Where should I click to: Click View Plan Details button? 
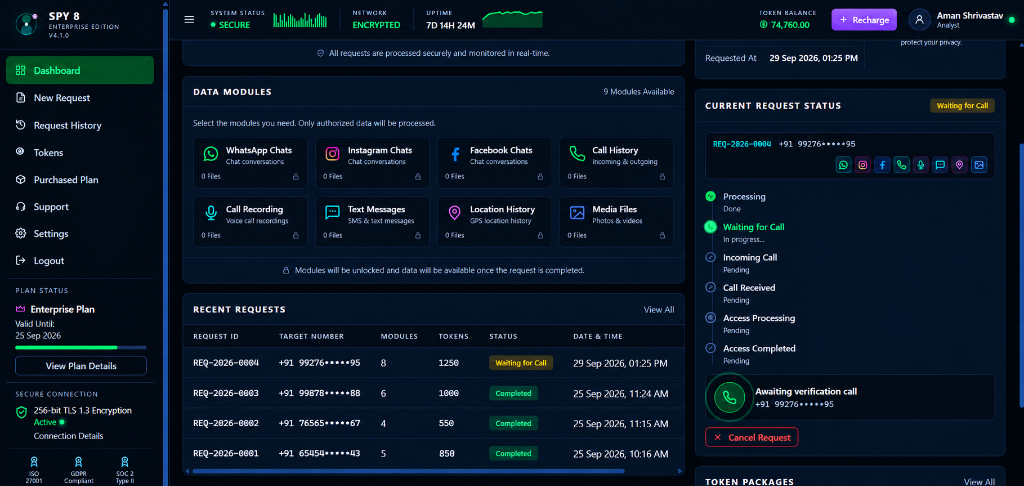click(x=81, y=366)
